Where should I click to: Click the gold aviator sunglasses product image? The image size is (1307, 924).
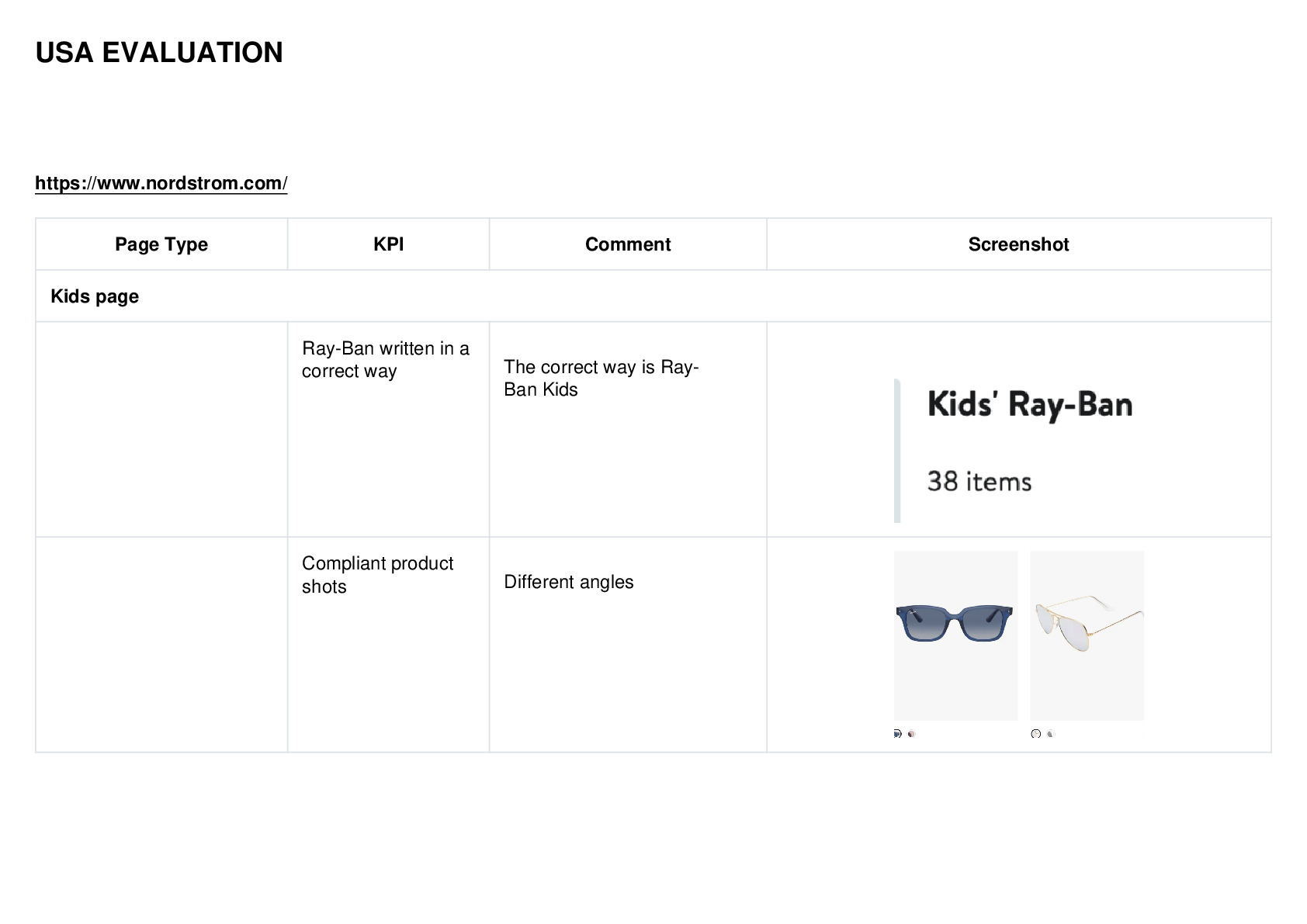point(1087,635)
